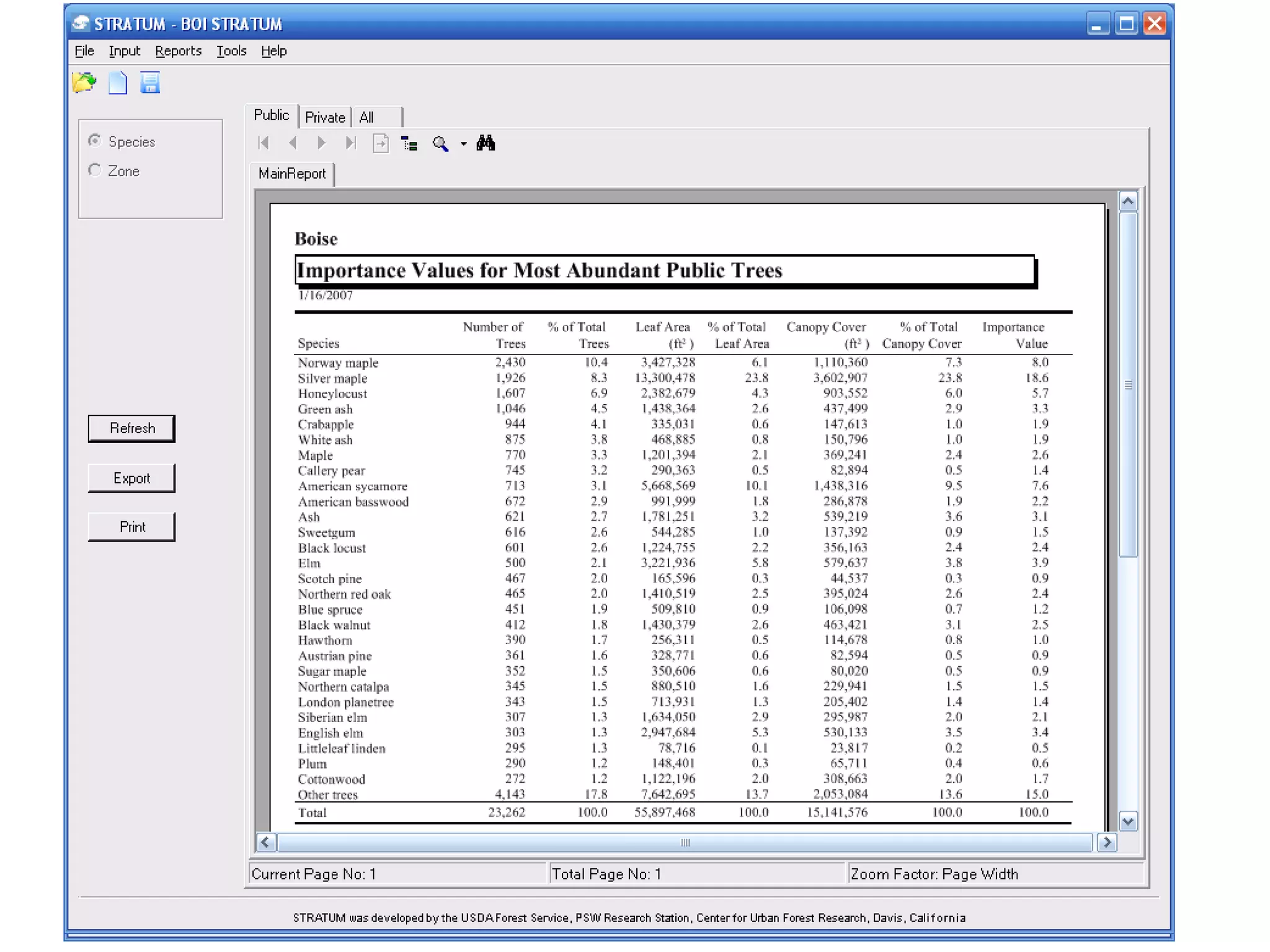This screenshot has width=1270, height=952.
Task: Click the vertical scrollbar down arrow
Action: tap(1128, 821)
